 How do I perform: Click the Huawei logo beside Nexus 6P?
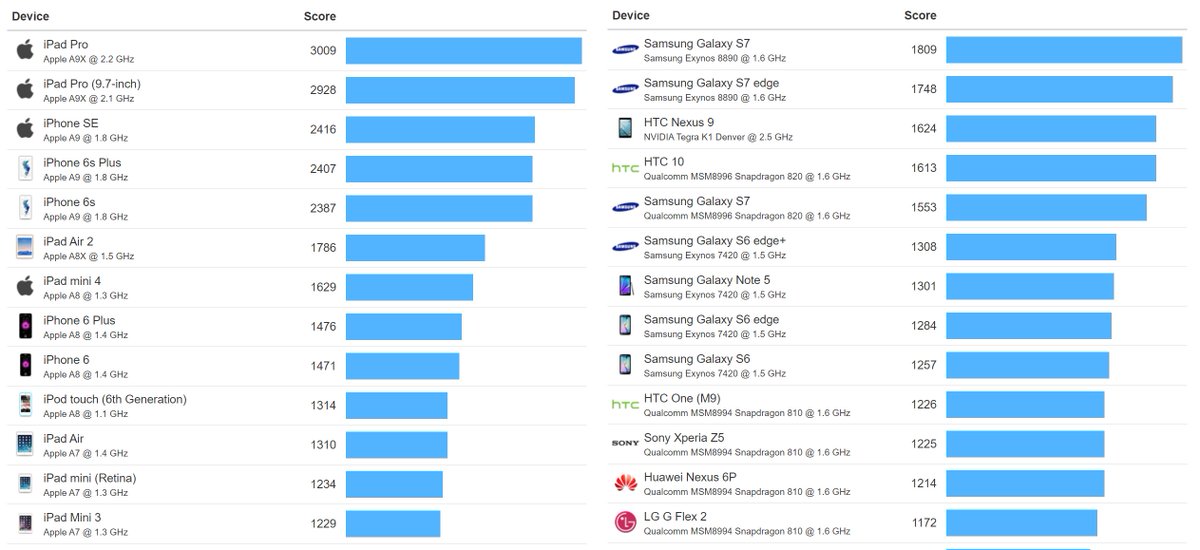[x=625, y=484]
